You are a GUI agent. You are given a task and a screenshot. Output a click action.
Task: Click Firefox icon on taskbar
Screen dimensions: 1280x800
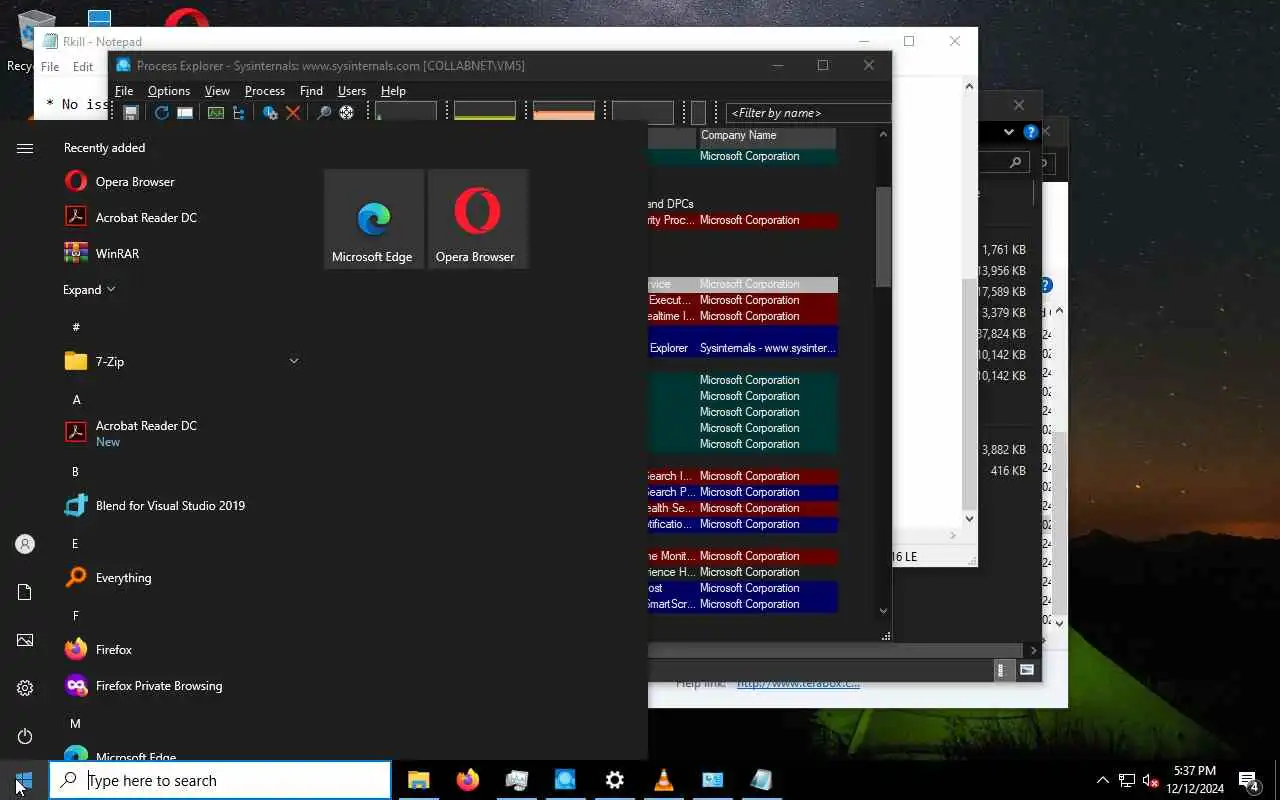point(467,780)
